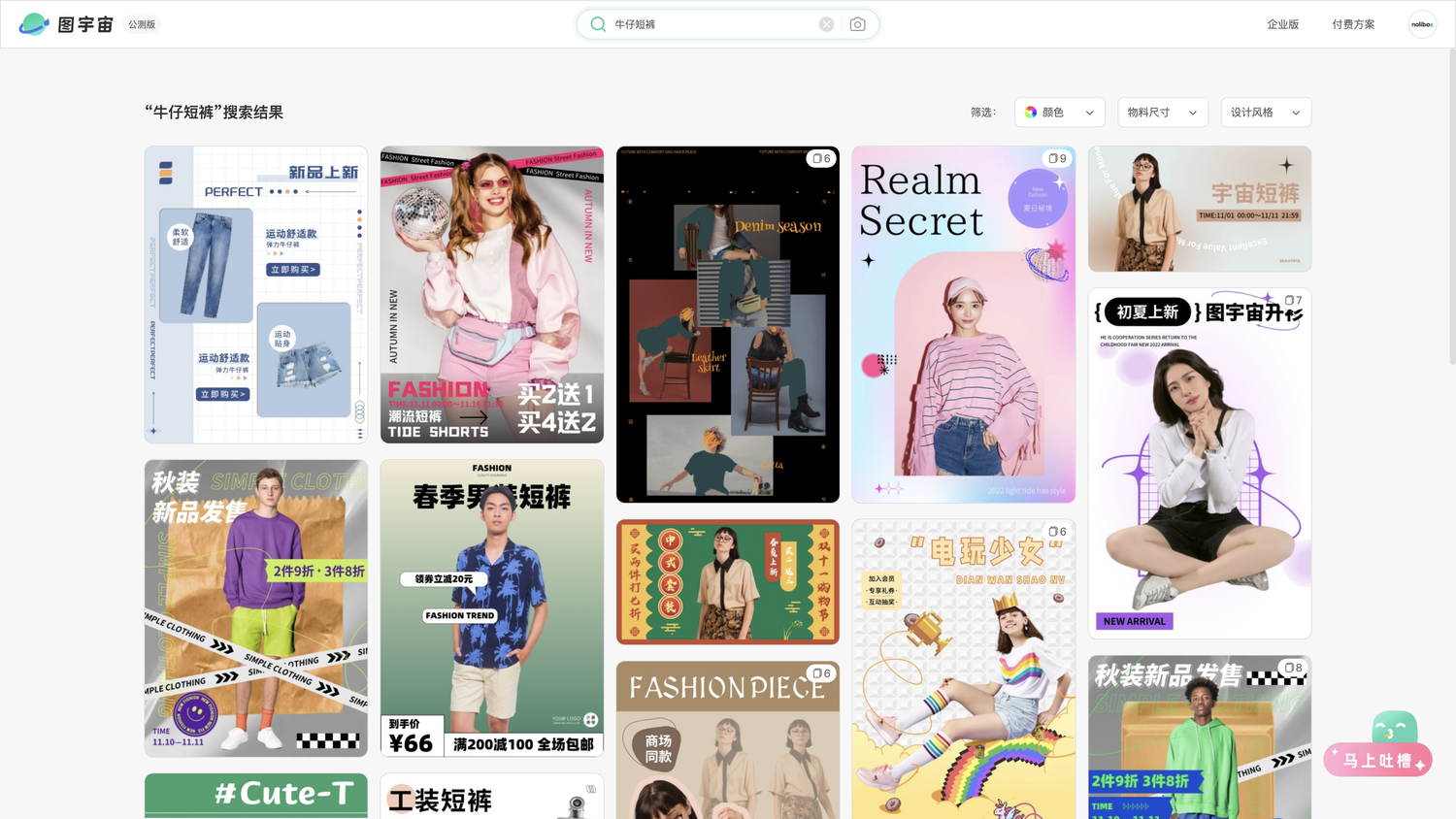Image resolution: width=1456 pixels, height=819 pixels.
Task: Open the Realm Secret template
Action: coord(964,324)
